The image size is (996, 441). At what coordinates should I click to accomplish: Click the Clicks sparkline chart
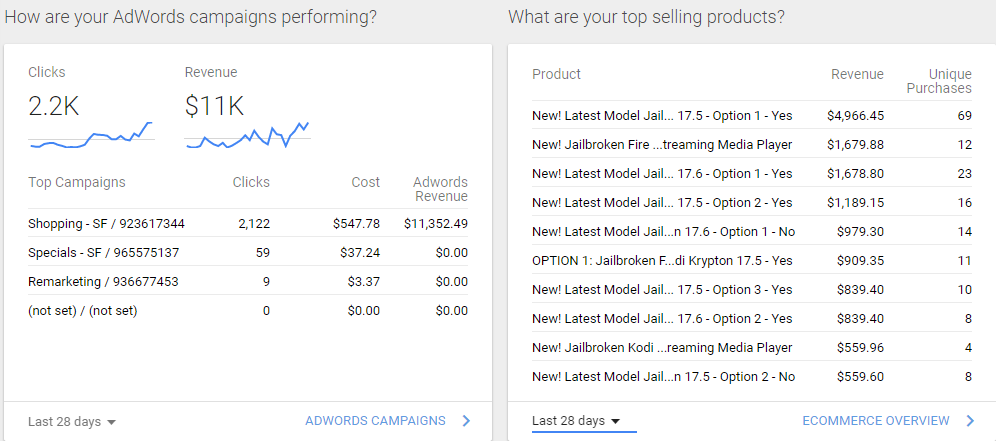pyautogui.click(x=91, y=138)
